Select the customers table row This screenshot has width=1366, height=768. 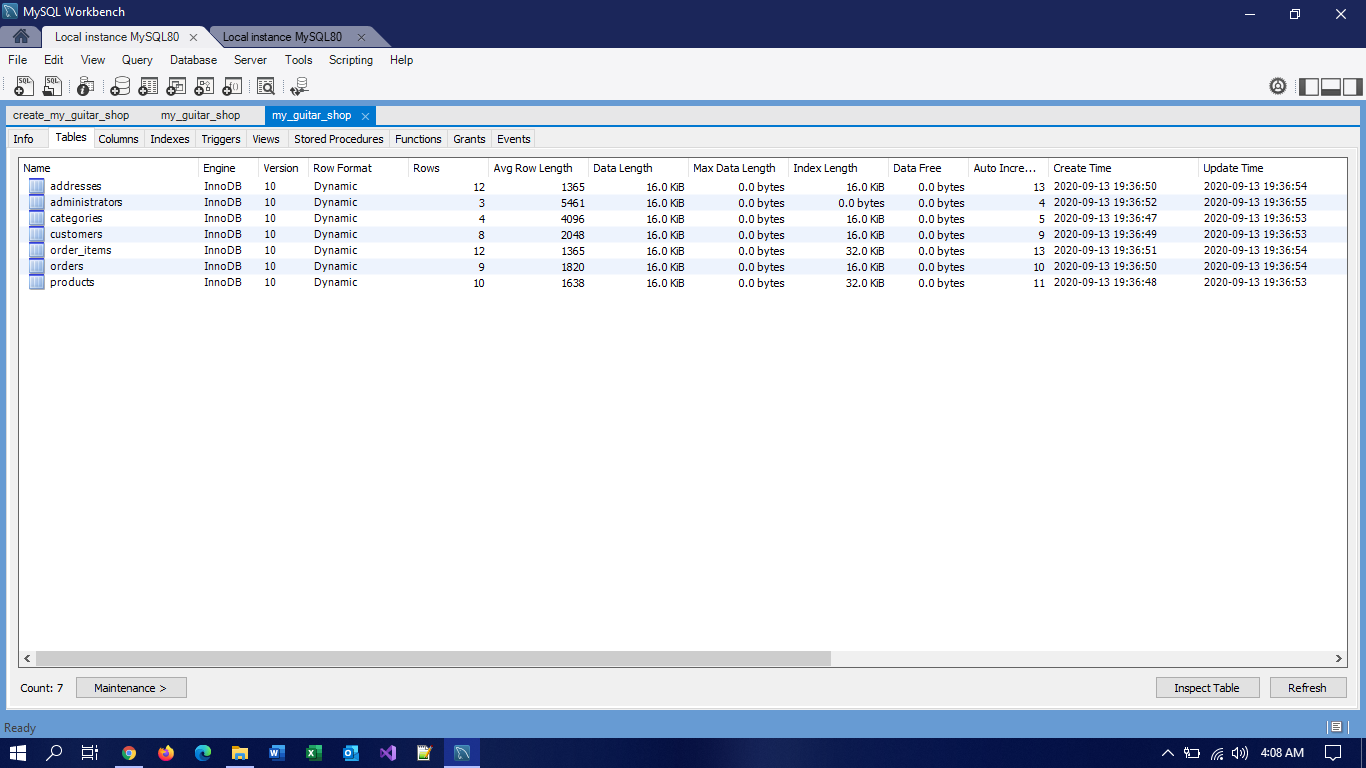[x=682, y=234]
